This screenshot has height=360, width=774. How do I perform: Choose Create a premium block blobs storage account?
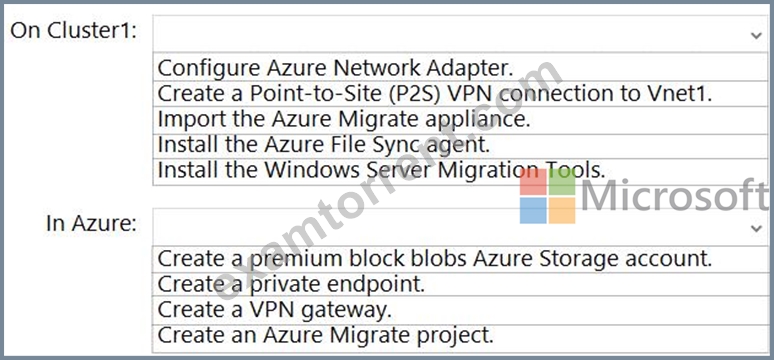tap(461, 259)
